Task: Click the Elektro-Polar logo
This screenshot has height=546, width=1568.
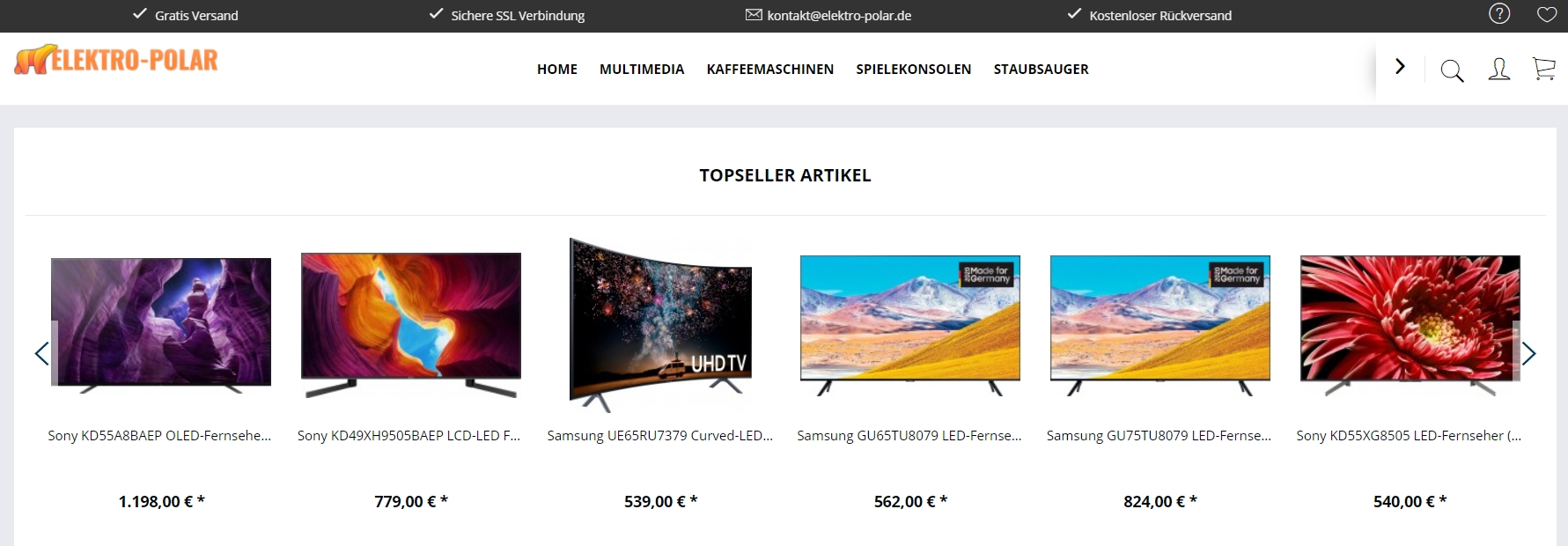Action: point(116,59)
